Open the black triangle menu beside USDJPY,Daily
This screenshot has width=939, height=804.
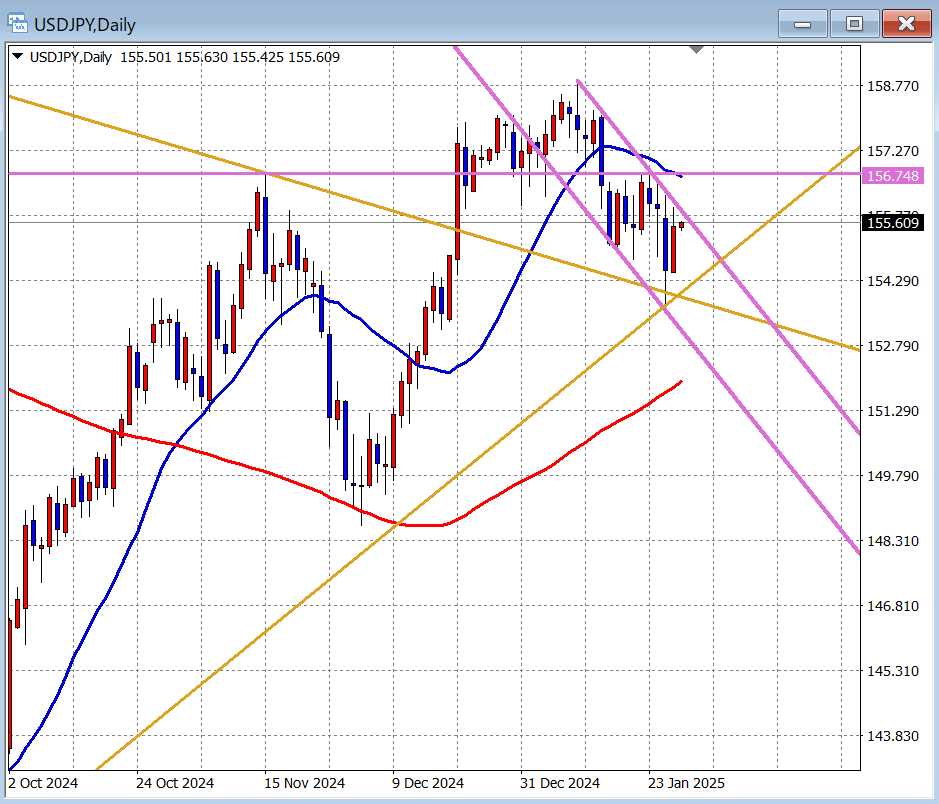[17, 57]
